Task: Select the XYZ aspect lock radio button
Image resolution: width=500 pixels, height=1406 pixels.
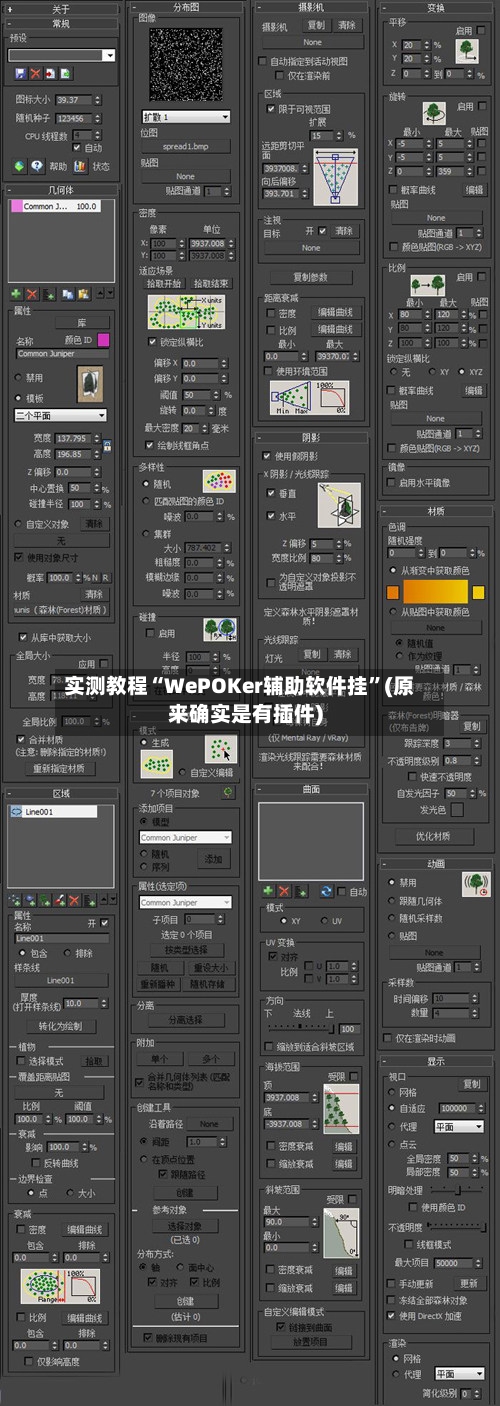Action: click(463, 371)
